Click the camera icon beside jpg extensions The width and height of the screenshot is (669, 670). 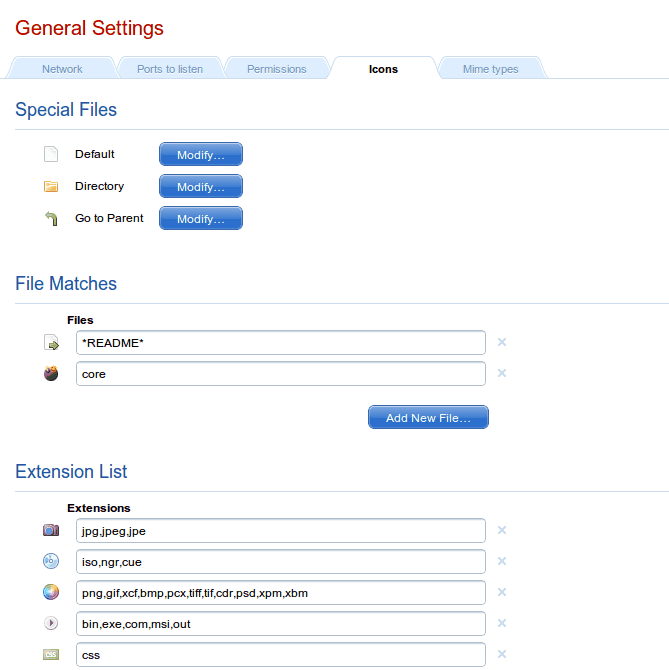point(51,530)
